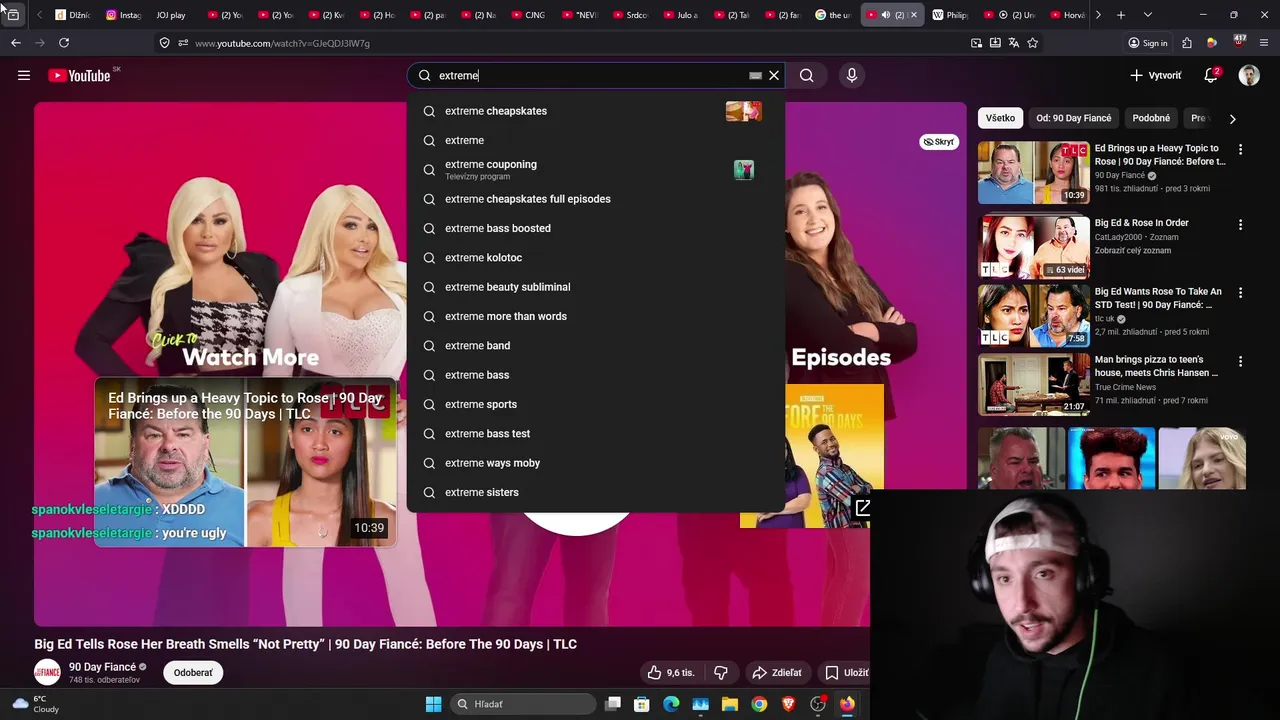The height and width of the screenshot is (720, 1280).
Task: Select the 'extreme bass test' suggestion
Action: click(596, 433)
